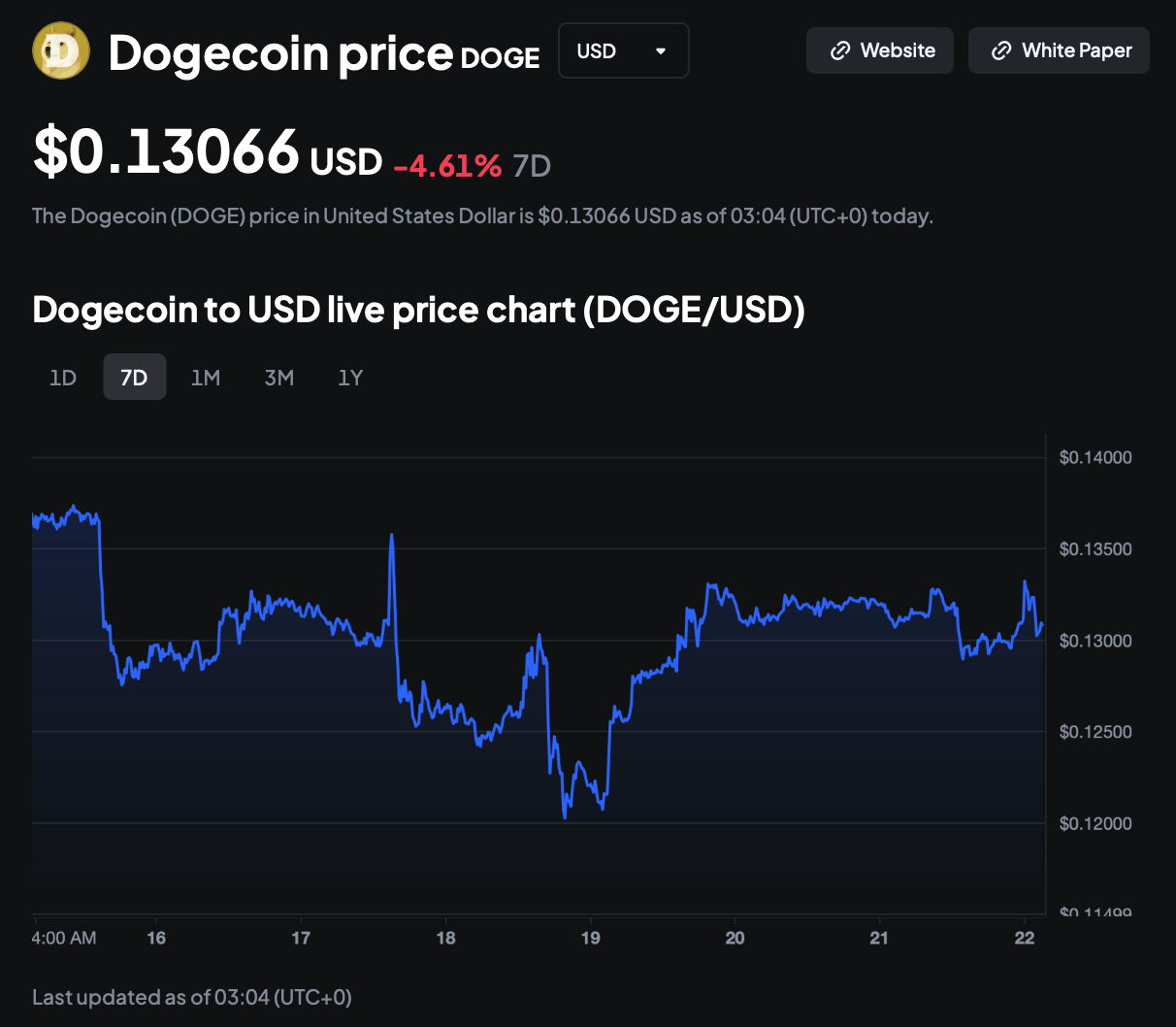
Task: Click date 19 on the time axis
Action: click(x=590, y=938)
